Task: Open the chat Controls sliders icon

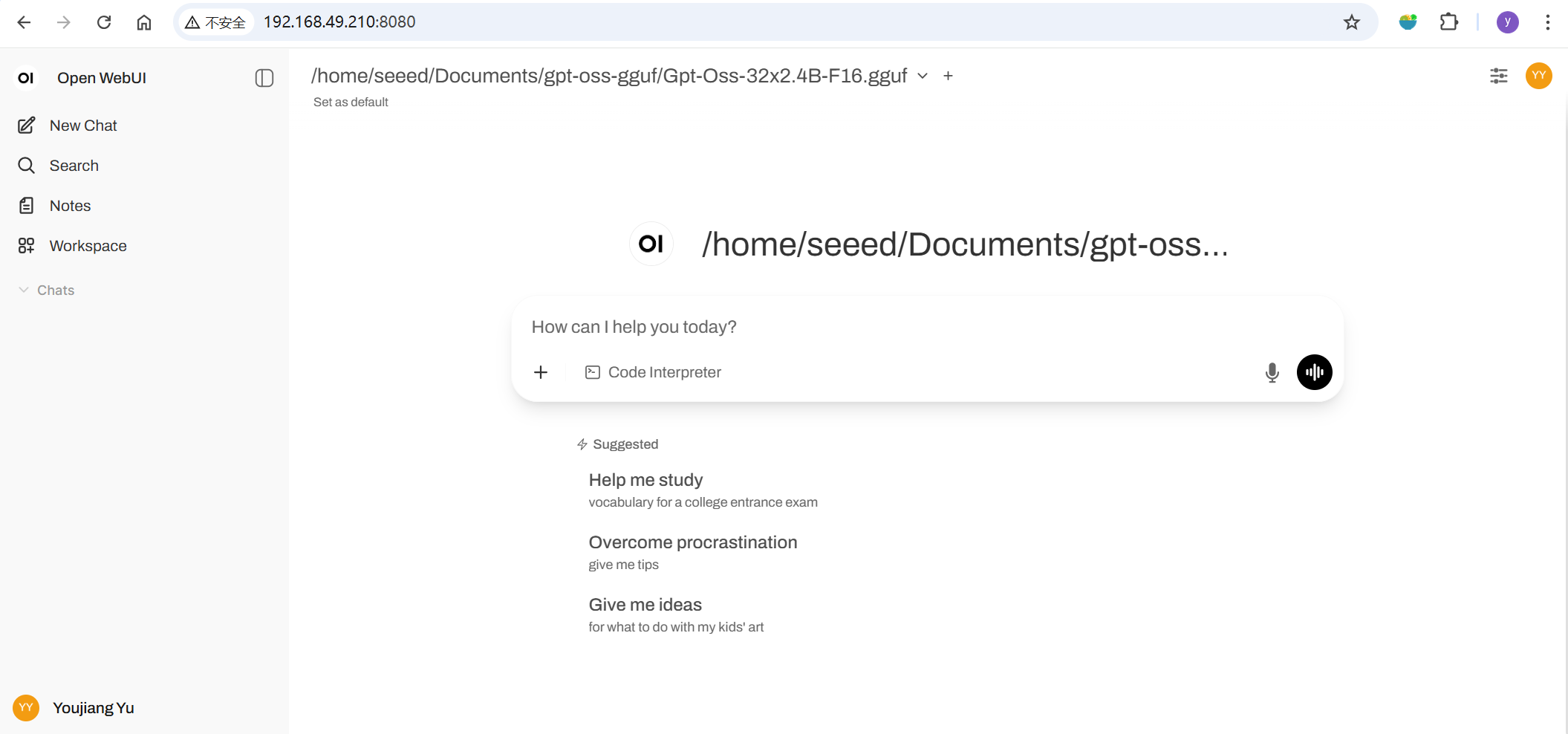Action: (x=1498, y=76)
